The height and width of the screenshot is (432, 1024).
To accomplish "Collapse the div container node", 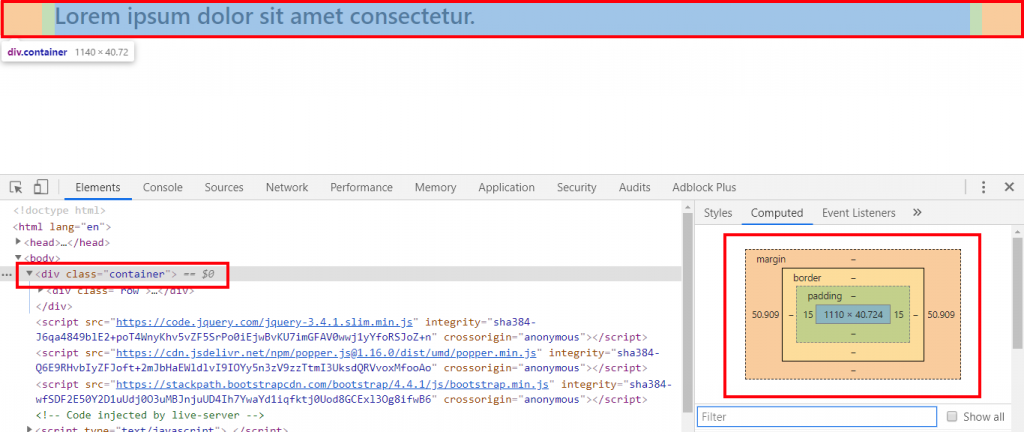I will (x=29, y=274).
